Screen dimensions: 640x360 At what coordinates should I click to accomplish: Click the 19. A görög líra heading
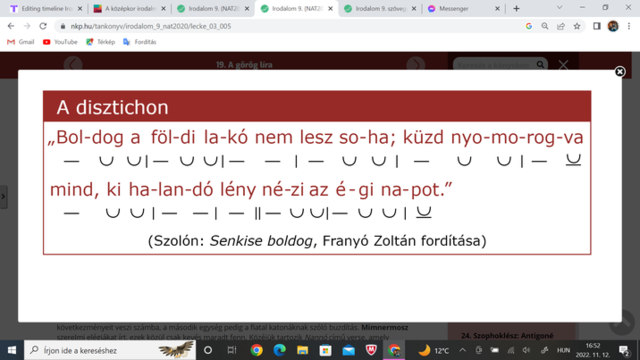[x=244, y=64]
